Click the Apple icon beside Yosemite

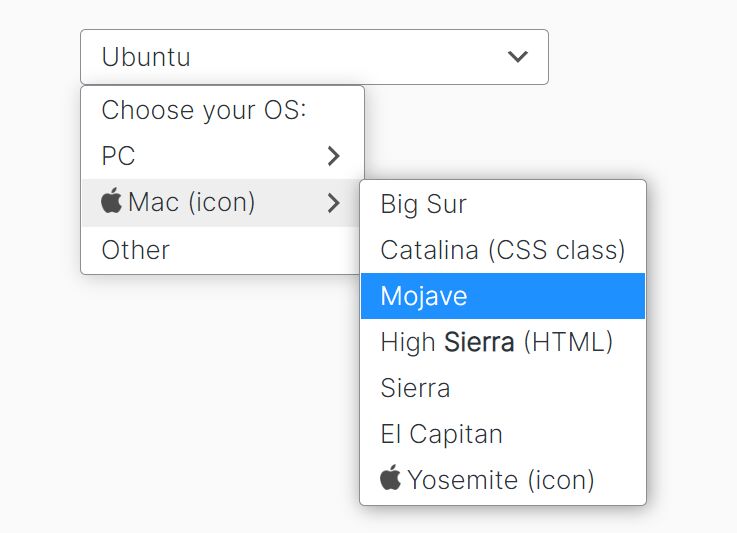tap(390, 478)
